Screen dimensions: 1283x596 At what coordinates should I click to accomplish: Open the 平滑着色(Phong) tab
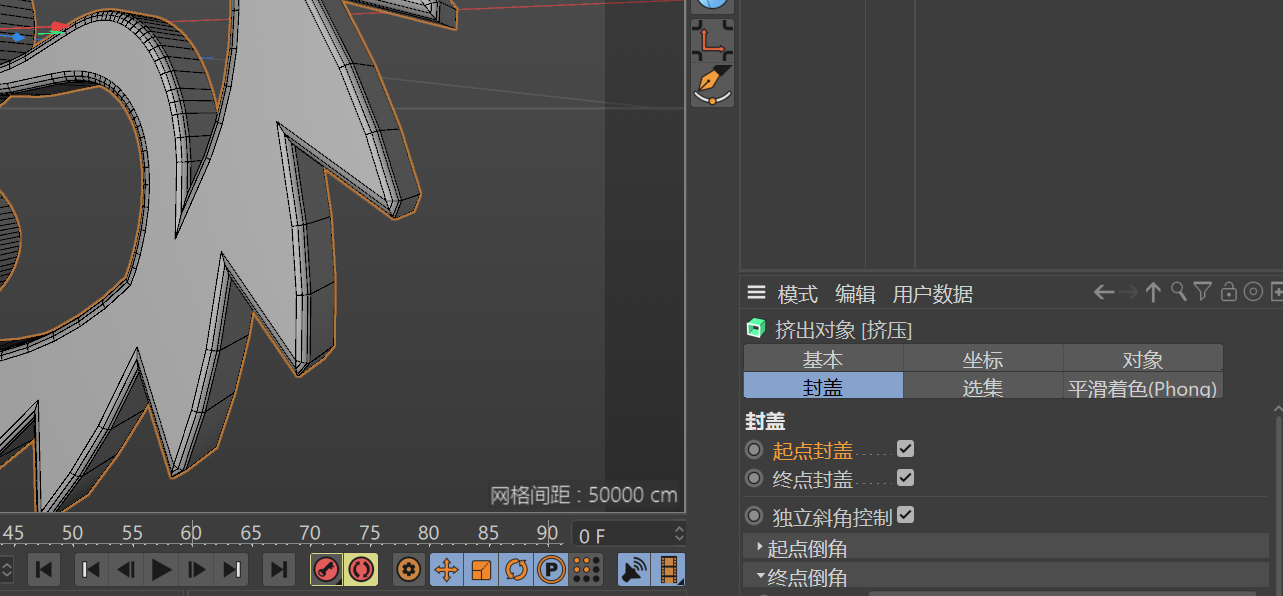(1143, 386)
